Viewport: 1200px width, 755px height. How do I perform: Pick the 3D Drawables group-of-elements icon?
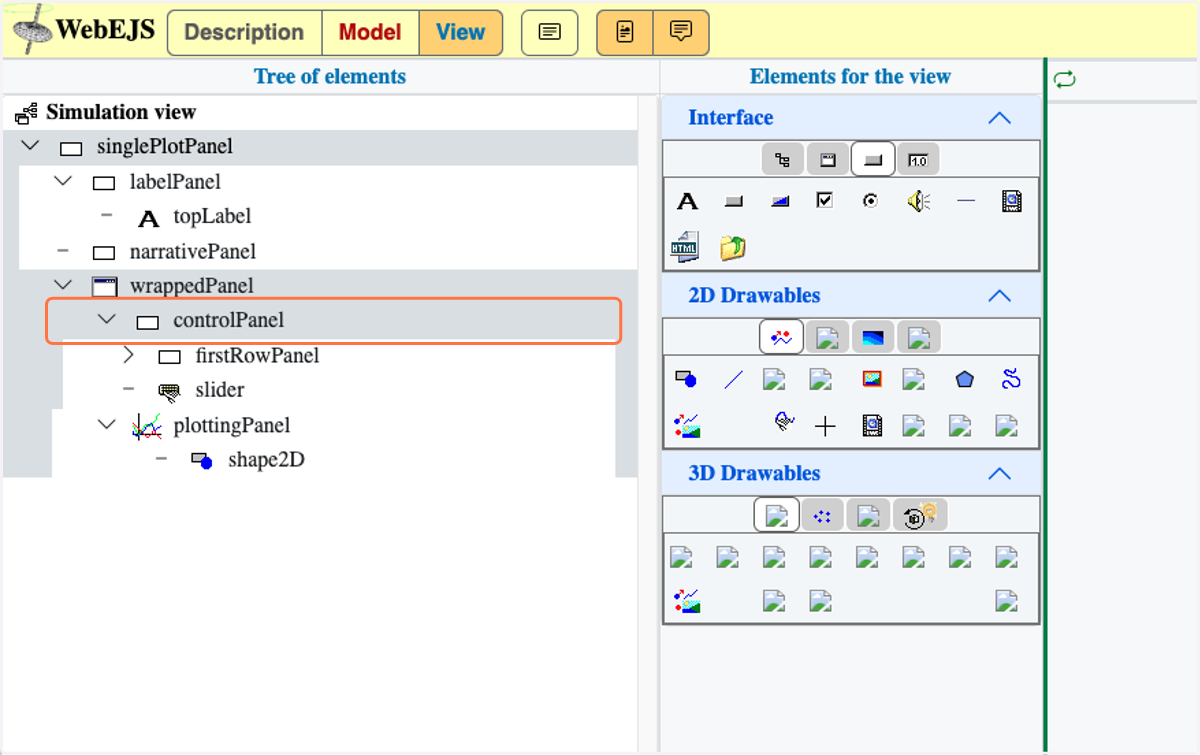click(x=687, y=601)
